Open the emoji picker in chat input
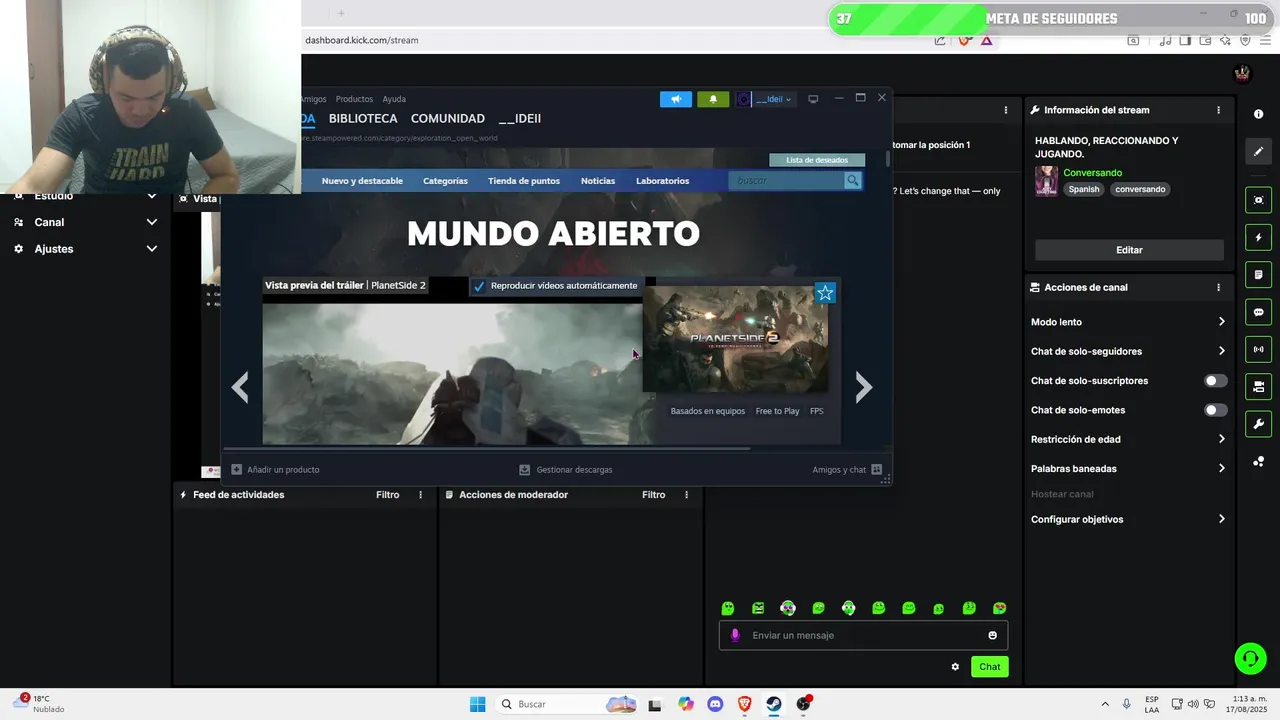Image resolution: width=1280 pixels, height=720 pixels. pyautogui.click(x=992, y=635)
